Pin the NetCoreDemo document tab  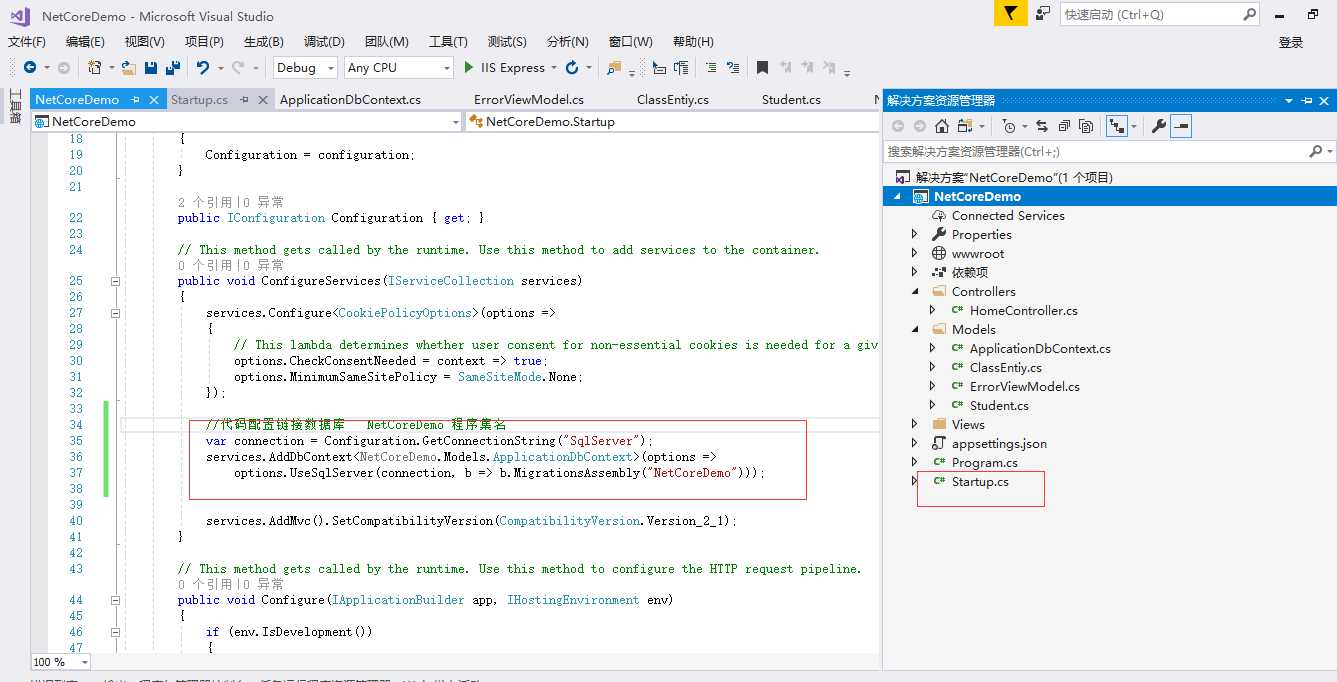(136, 100)
